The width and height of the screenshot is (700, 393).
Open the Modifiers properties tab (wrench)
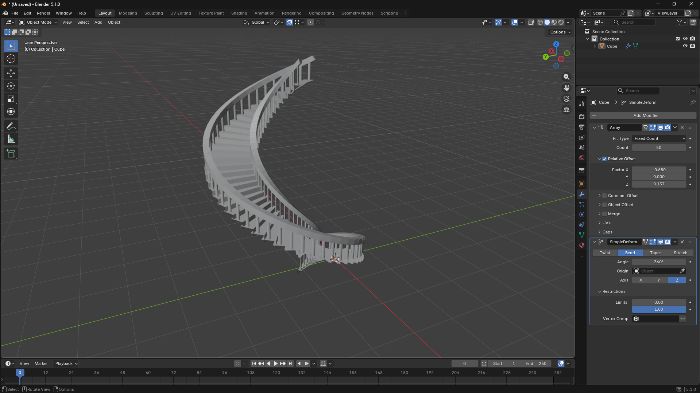(x=581, y=194)
